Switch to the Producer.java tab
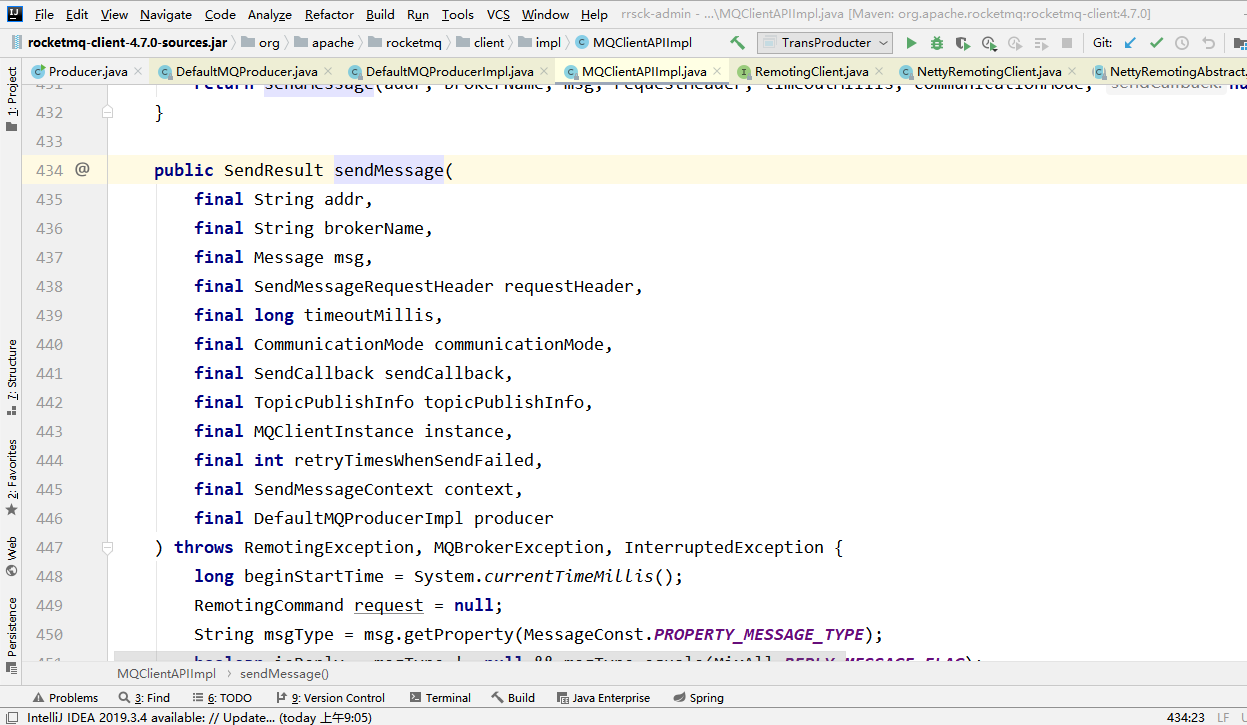 click(88, 72)
